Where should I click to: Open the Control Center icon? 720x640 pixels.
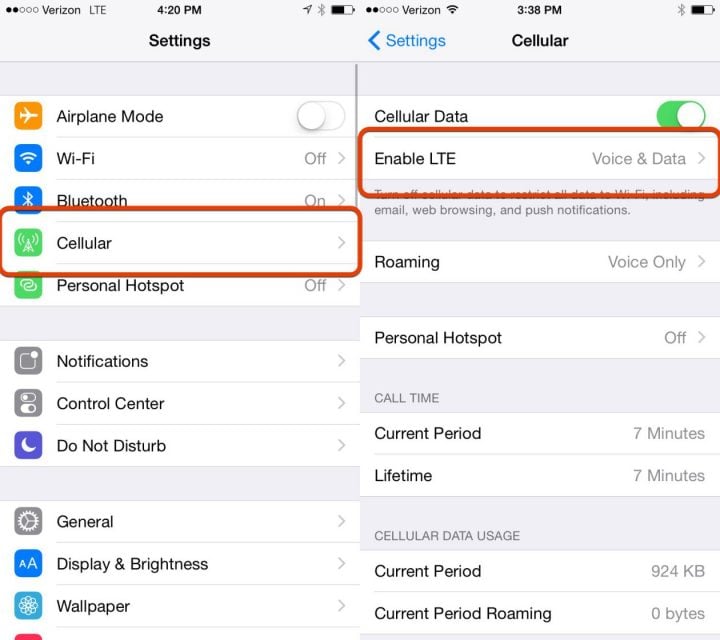tap(28, 403)
